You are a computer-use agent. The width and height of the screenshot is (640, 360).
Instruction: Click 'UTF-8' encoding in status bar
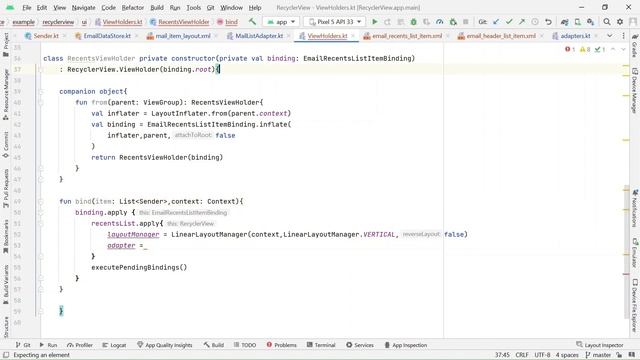point(542,355)
